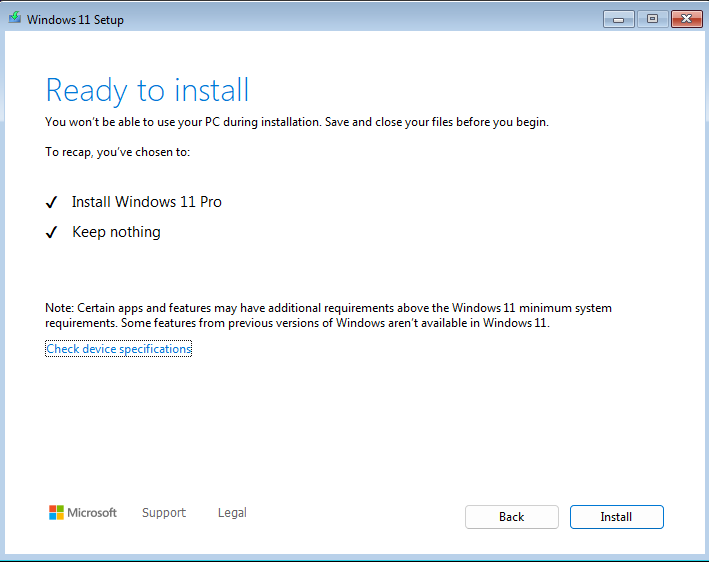Click the Windows 11 Setup title bar icon
The image size is (709, 562).
click(14, 19)
